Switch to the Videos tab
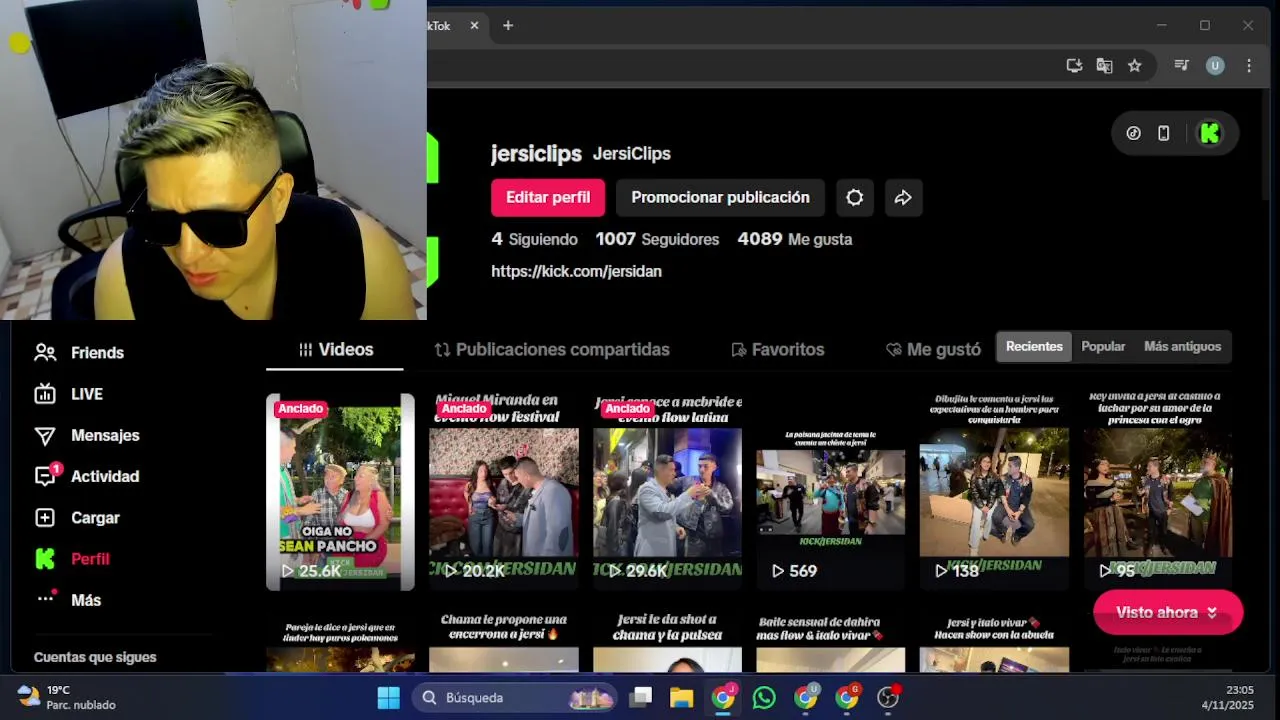Image resolution: width=1280 pixels, height=720 pixels. click(x=335, y=350)
